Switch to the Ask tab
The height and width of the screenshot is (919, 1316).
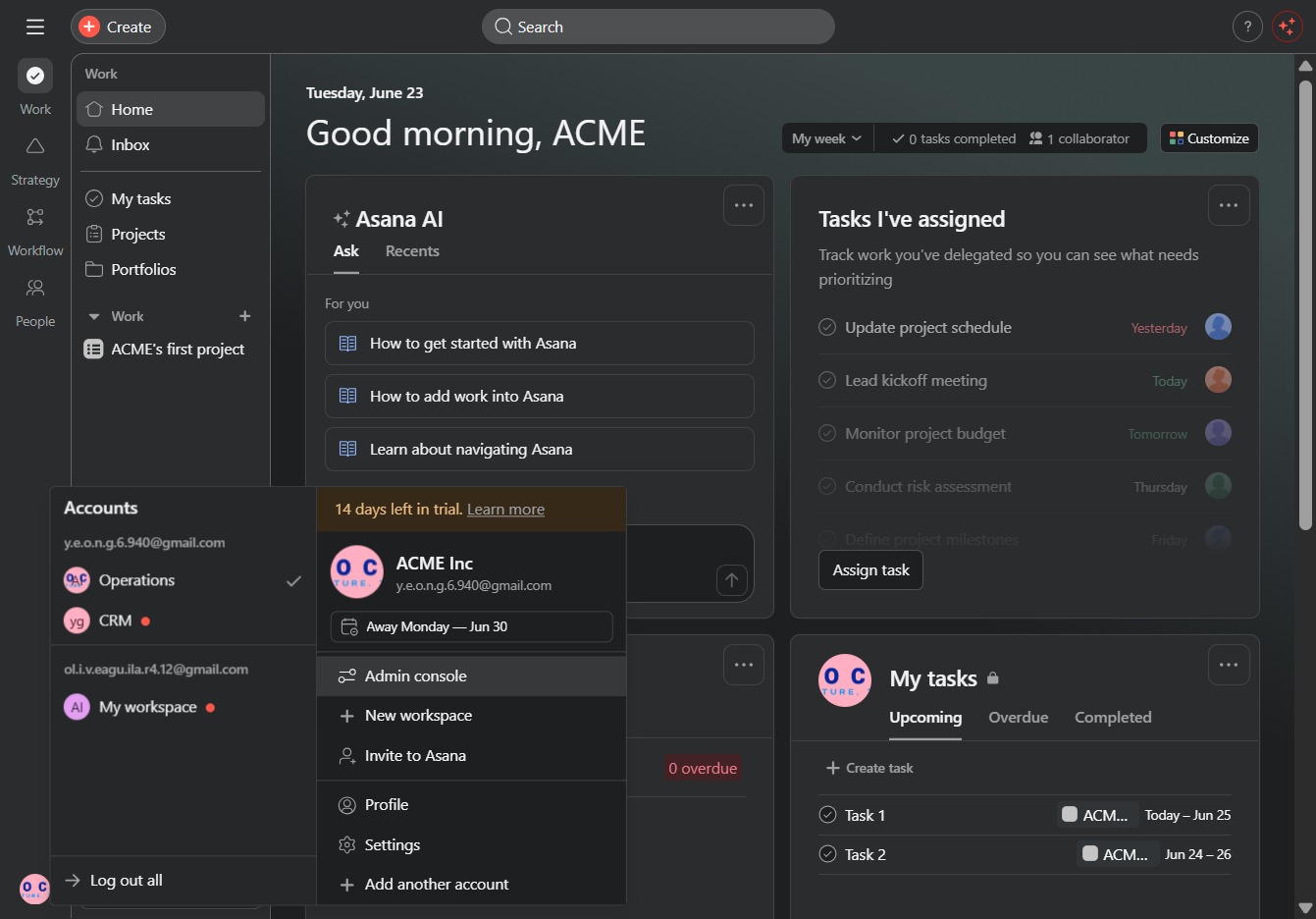pyautogui.click(x=346, y=251)
